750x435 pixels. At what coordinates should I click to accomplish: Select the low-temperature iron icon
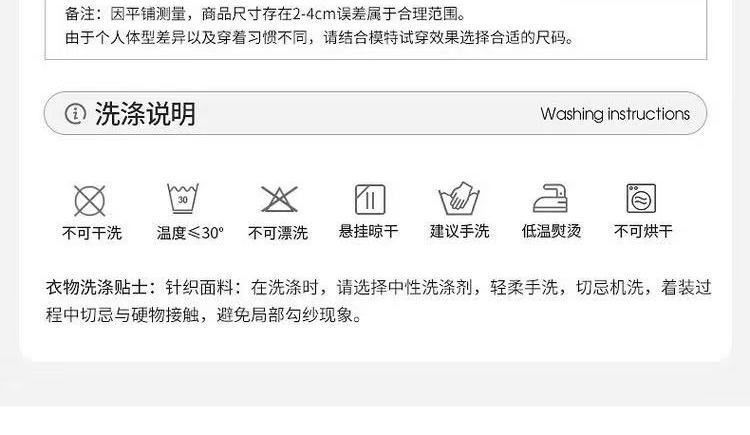click(x=551, y=198)
